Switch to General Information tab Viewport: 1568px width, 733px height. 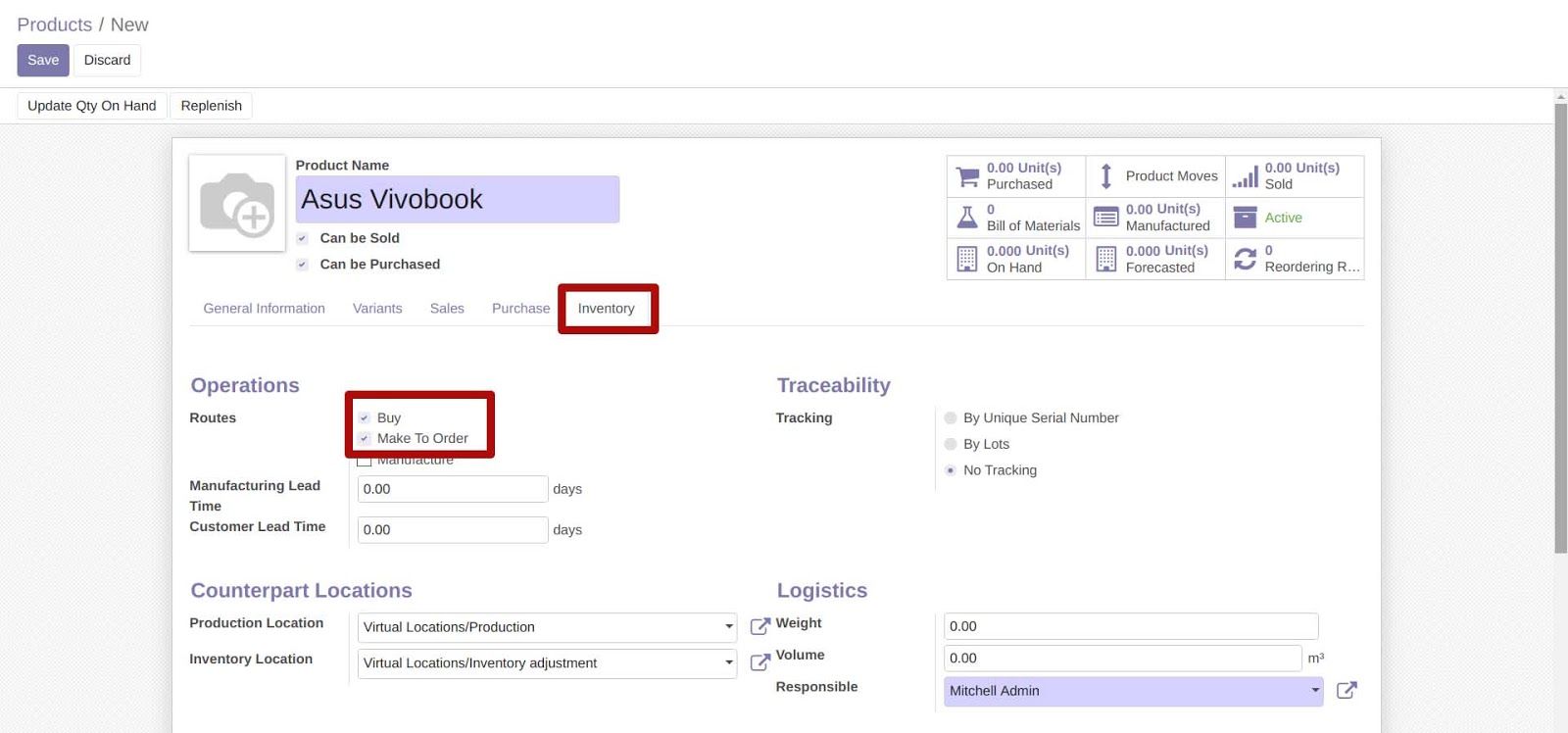click(x=264, y=308)
